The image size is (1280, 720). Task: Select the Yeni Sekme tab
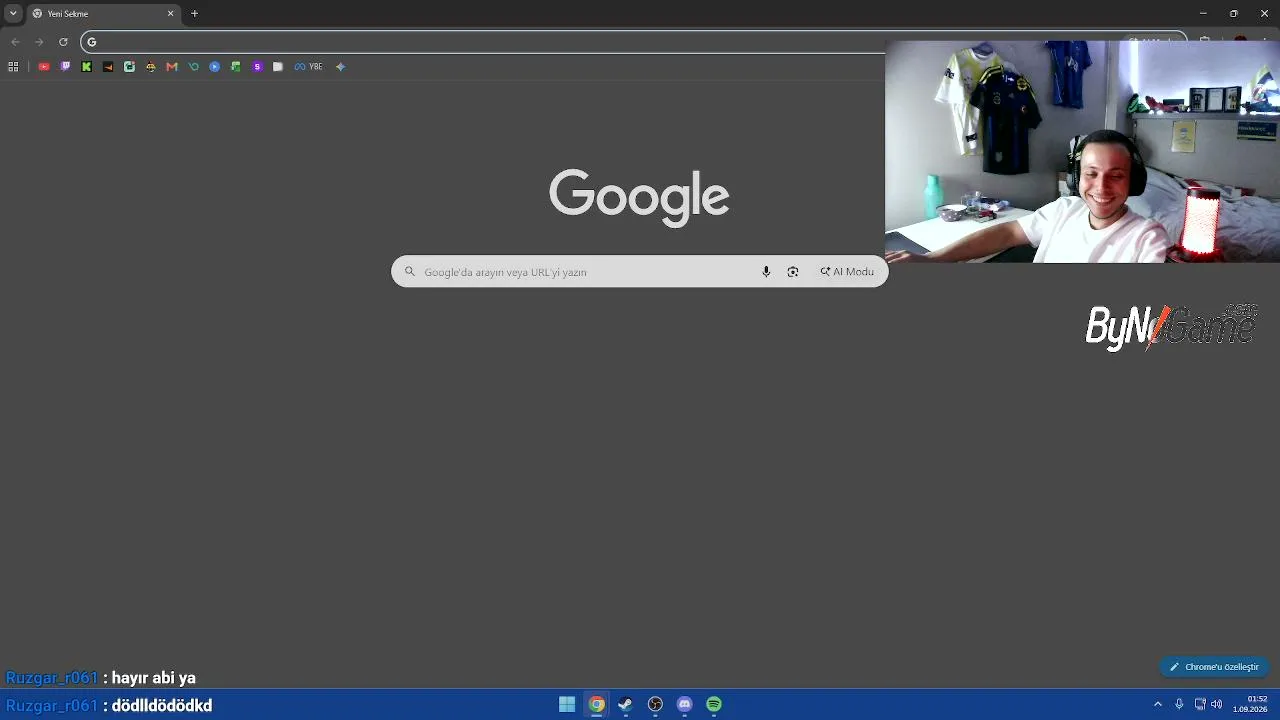tap(103, 14)
